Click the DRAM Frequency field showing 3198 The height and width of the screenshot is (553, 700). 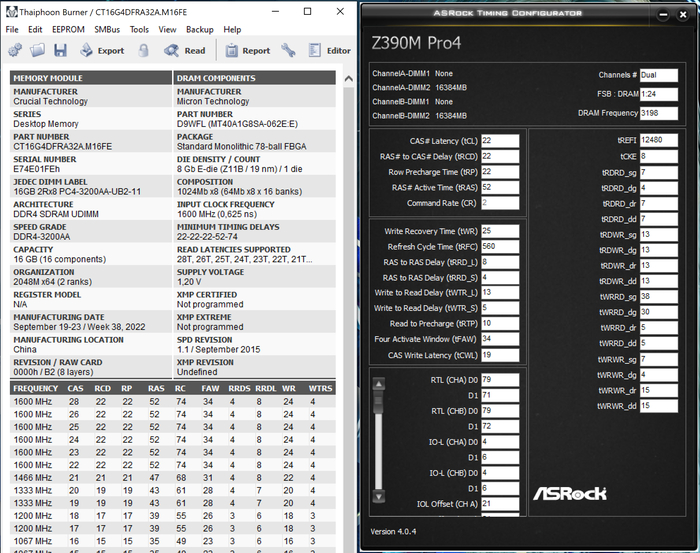658,113
